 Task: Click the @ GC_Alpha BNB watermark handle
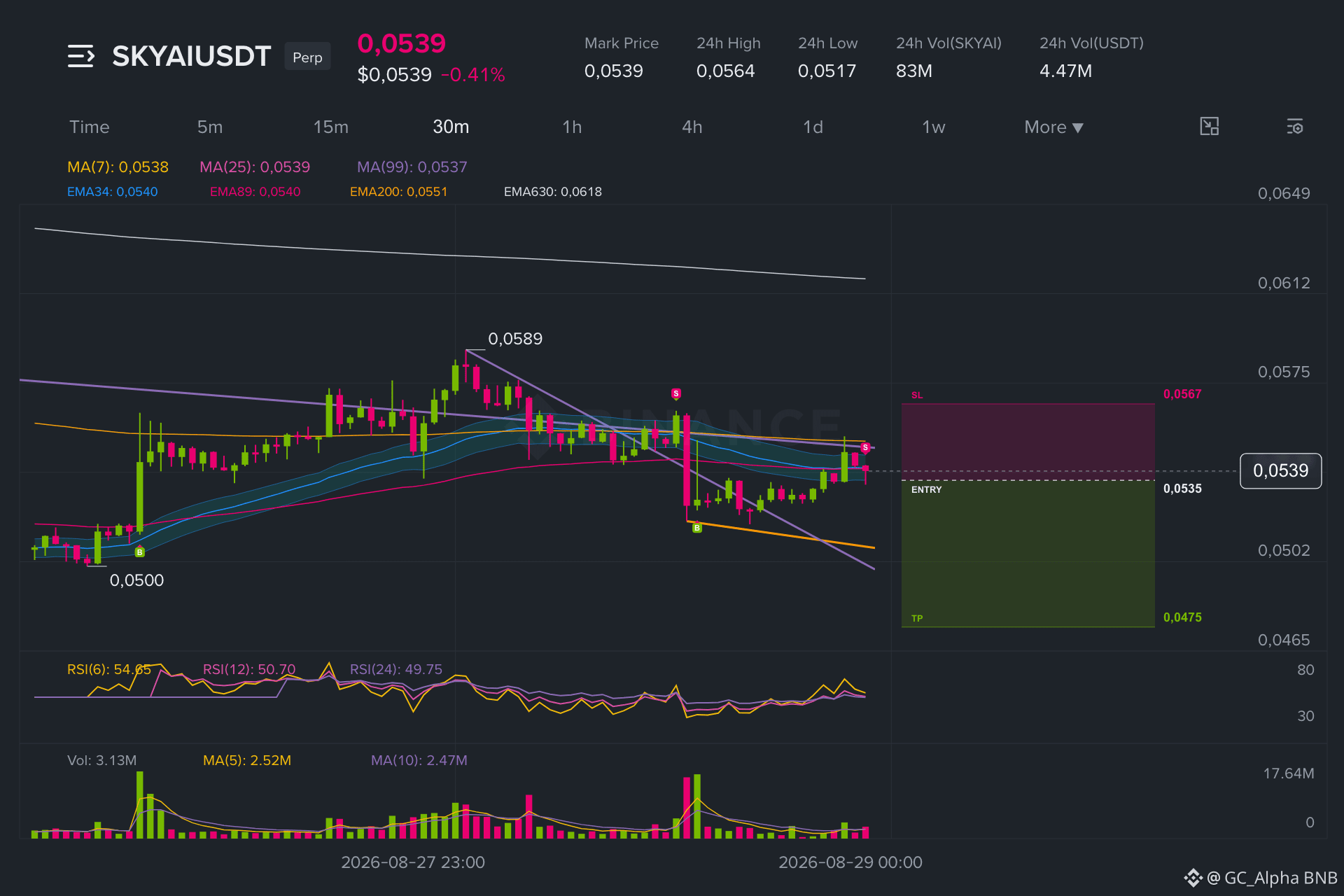point(1273,878)
